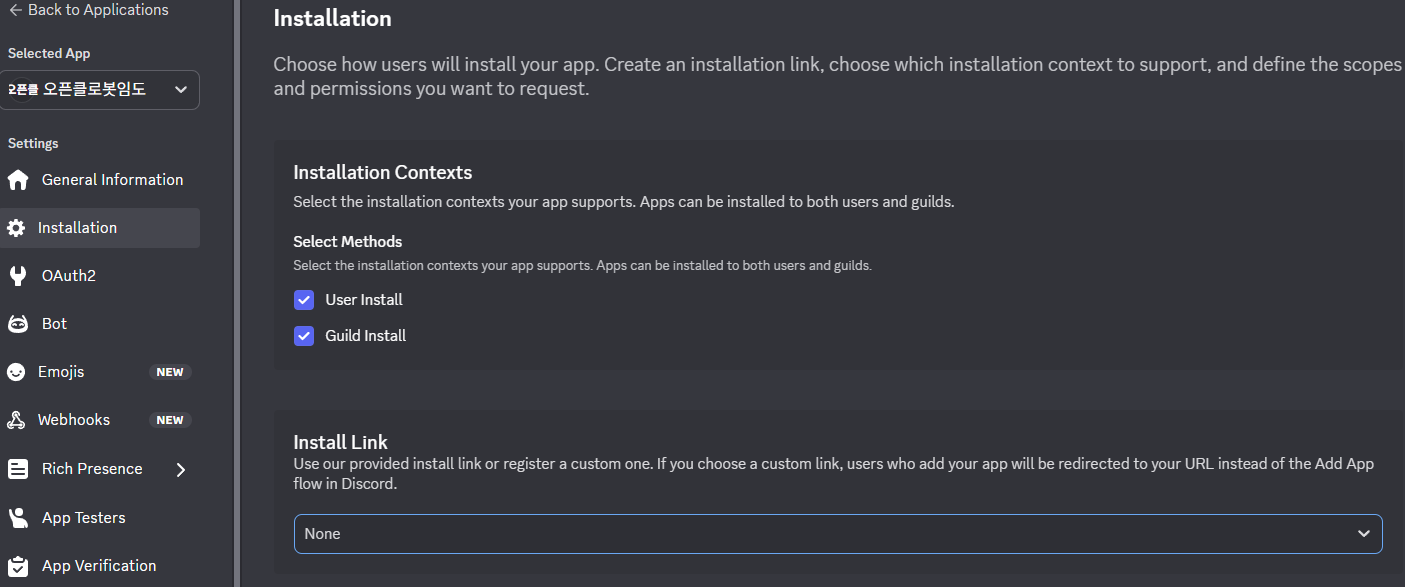Click the Install Link section title
Image resolution: width=1405 pixels, height=587 pixels.
(341, 442)
